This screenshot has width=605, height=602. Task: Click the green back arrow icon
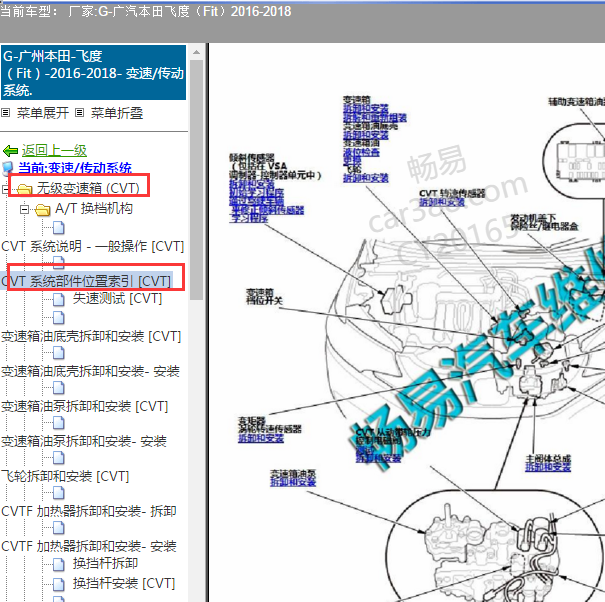(x=10, y=150)
